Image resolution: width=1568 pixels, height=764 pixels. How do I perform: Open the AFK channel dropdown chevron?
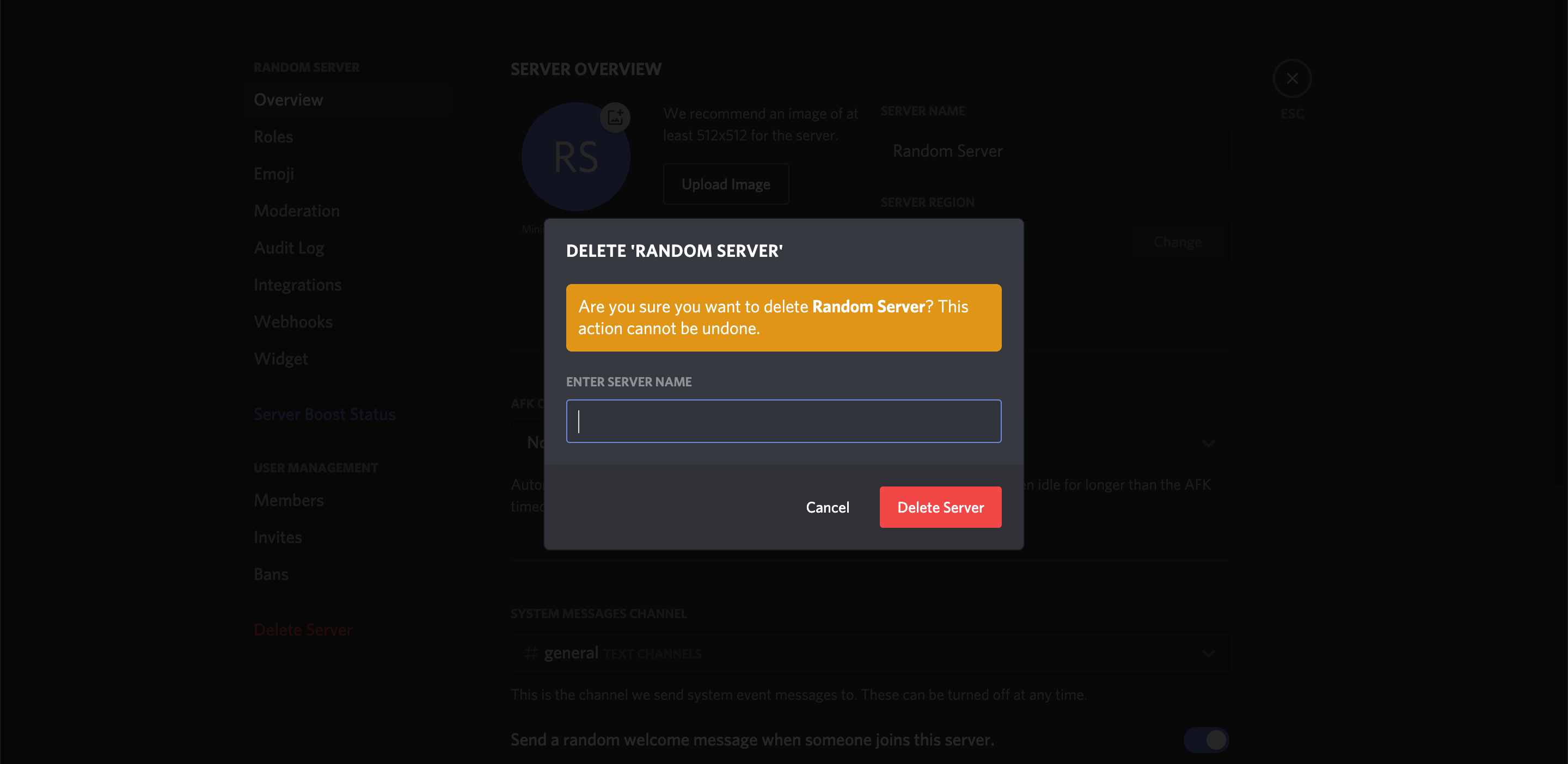coord(1208,443)
